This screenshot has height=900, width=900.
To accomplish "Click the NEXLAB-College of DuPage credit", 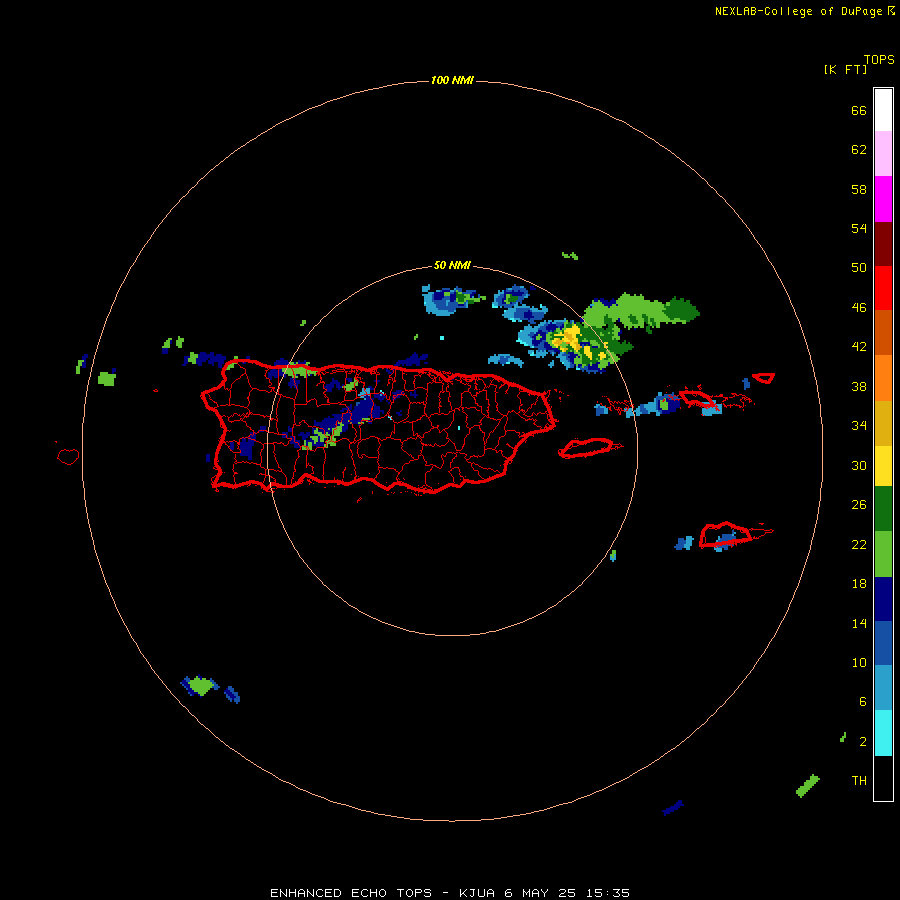I will pos(805,11).
